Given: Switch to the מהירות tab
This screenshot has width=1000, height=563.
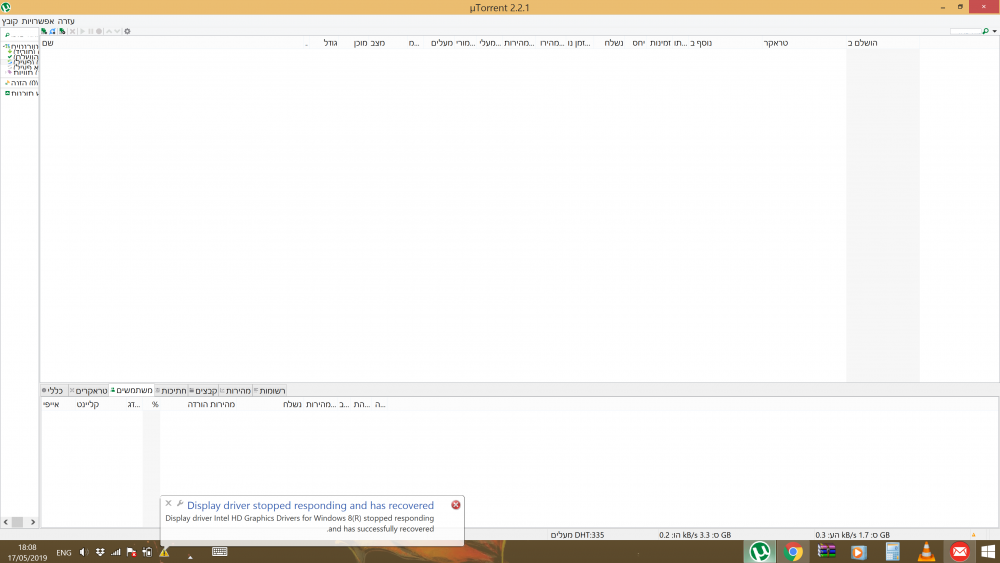Looking at the screenshot, I should click(236, 391).
